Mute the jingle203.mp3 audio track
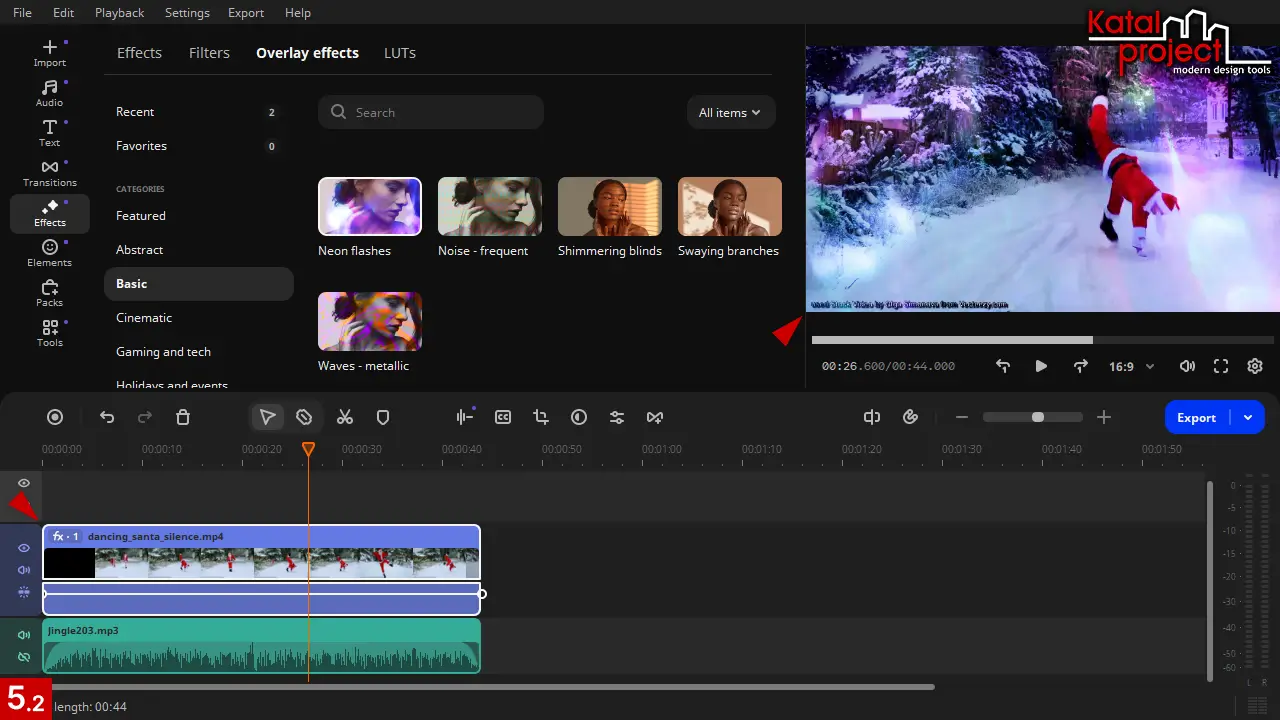 click(24, 635)
